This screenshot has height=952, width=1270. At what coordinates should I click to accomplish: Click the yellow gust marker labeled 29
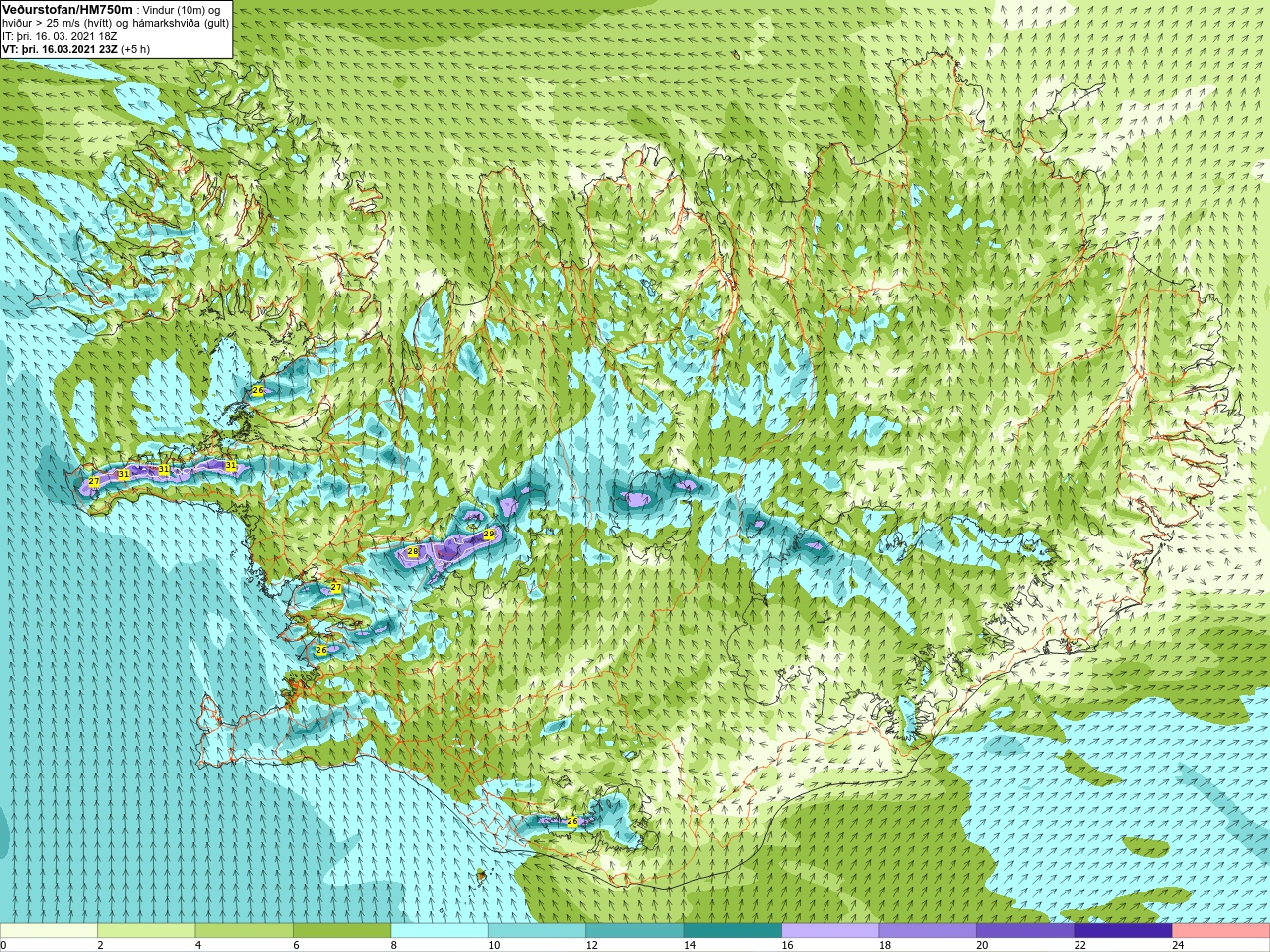(x=489, y=535)
